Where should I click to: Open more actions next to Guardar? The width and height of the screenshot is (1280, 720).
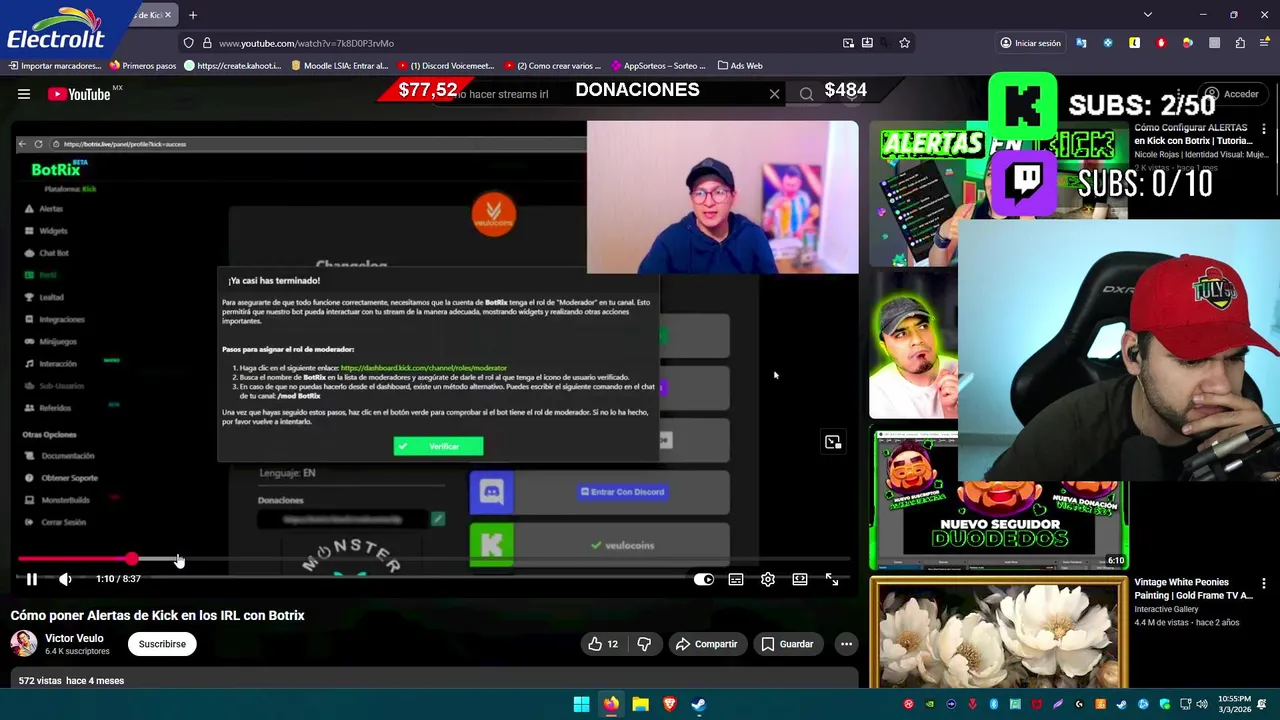(846, 644)
